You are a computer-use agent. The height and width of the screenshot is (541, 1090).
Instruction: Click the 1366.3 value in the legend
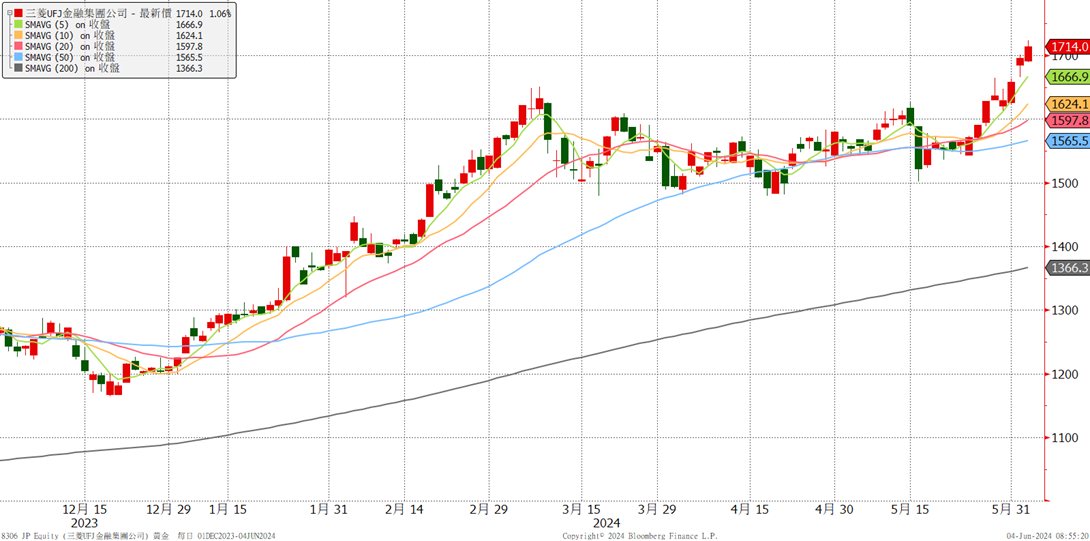(x=190, y=69)
